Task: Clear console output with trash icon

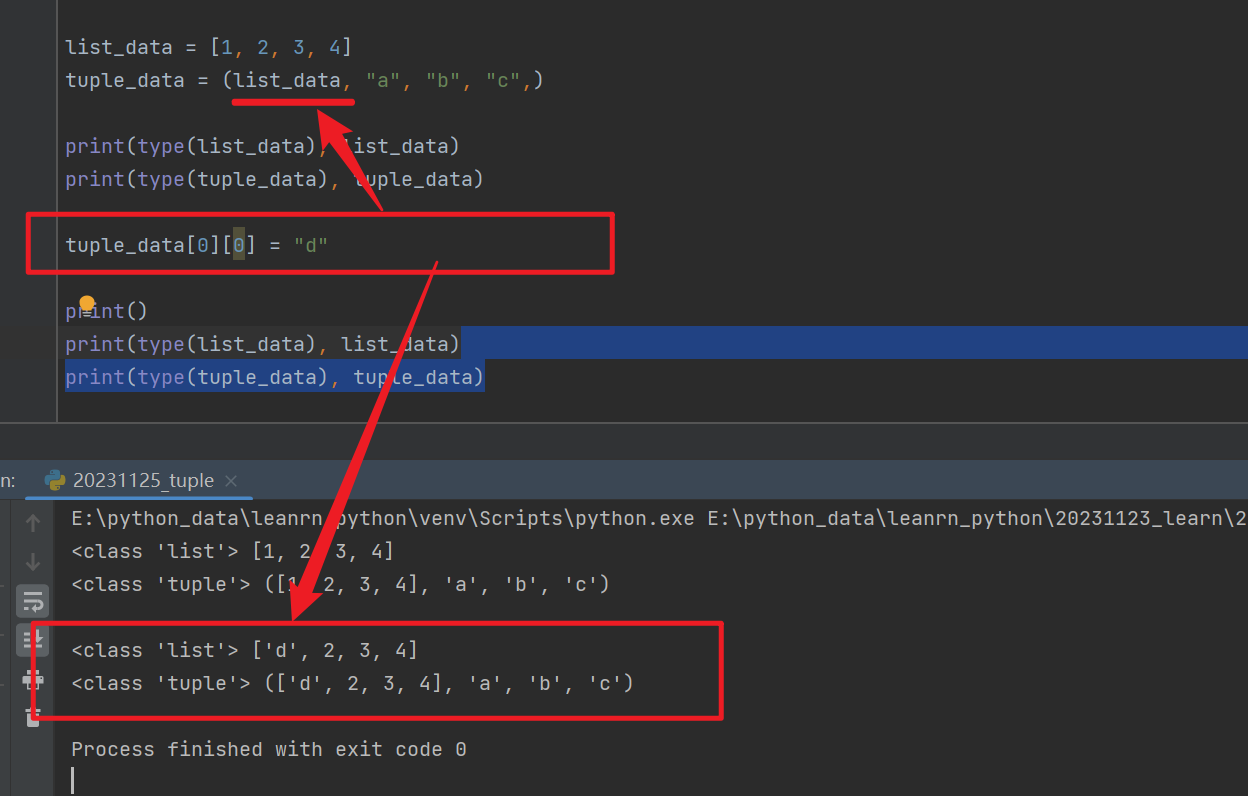Action: [x=32, y=718]
